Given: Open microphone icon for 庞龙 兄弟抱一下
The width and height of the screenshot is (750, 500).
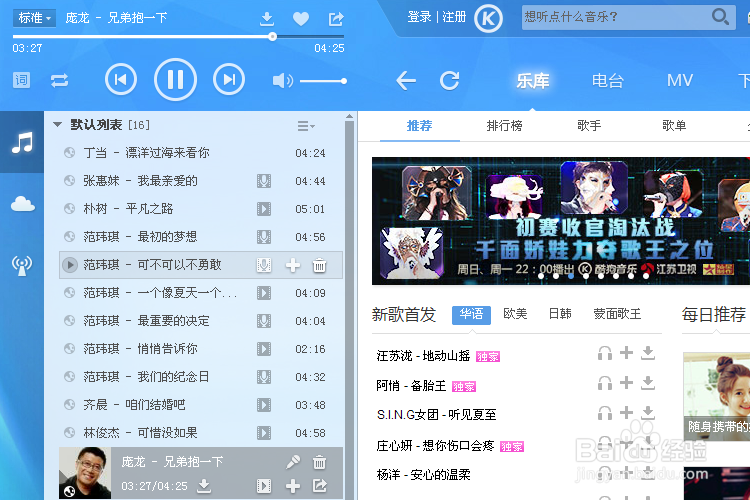Looking at the screenshot, I should [293, 462].
